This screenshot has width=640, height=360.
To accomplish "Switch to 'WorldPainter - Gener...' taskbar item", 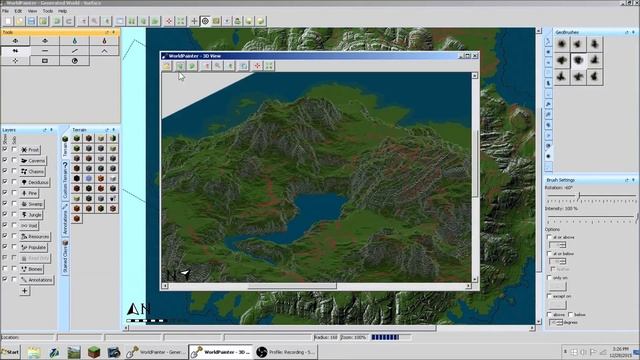I will tap(156, 352).
